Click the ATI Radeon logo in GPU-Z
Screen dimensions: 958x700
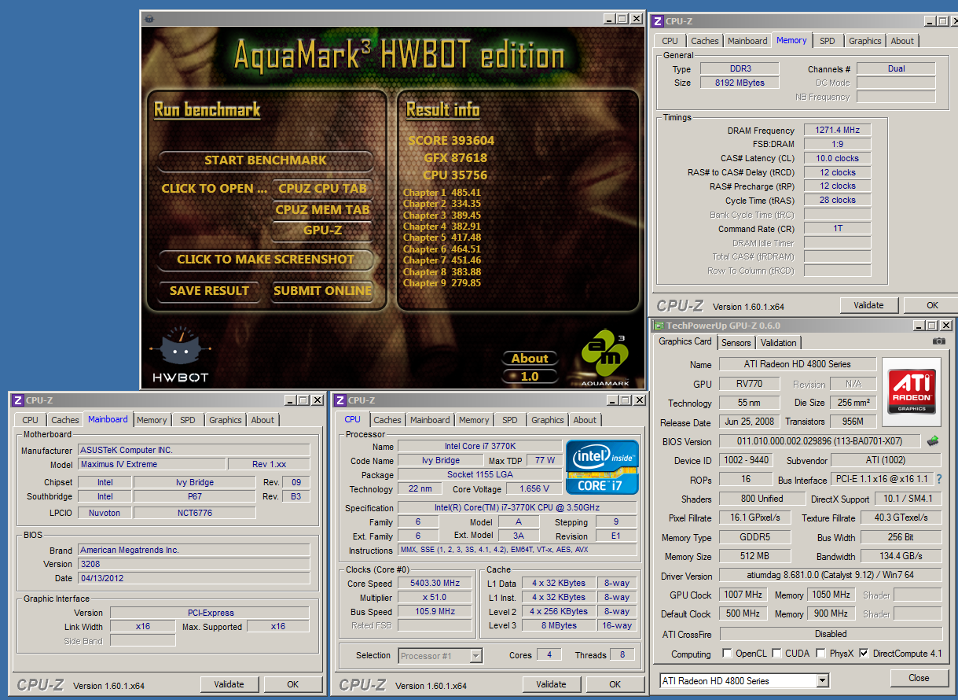coord(912,392)
